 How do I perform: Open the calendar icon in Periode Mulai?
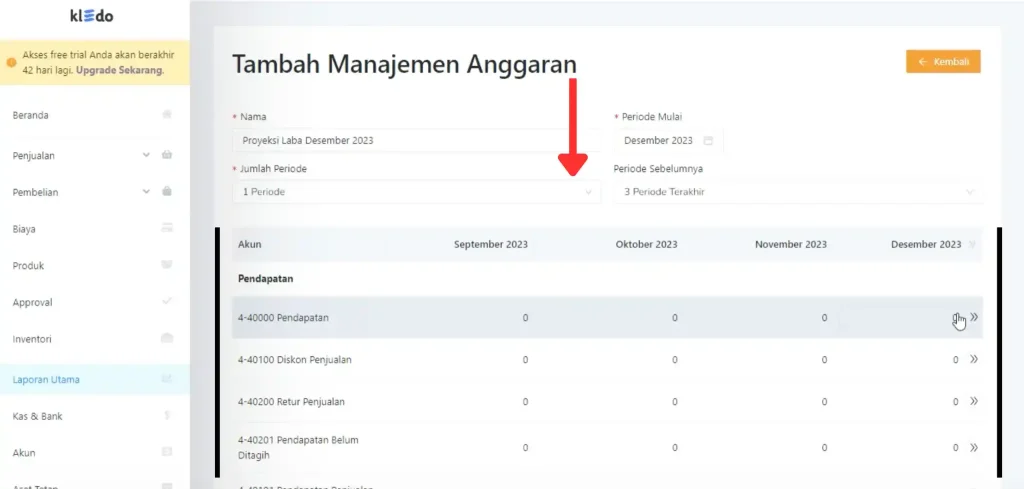click(x=708, y=140)
